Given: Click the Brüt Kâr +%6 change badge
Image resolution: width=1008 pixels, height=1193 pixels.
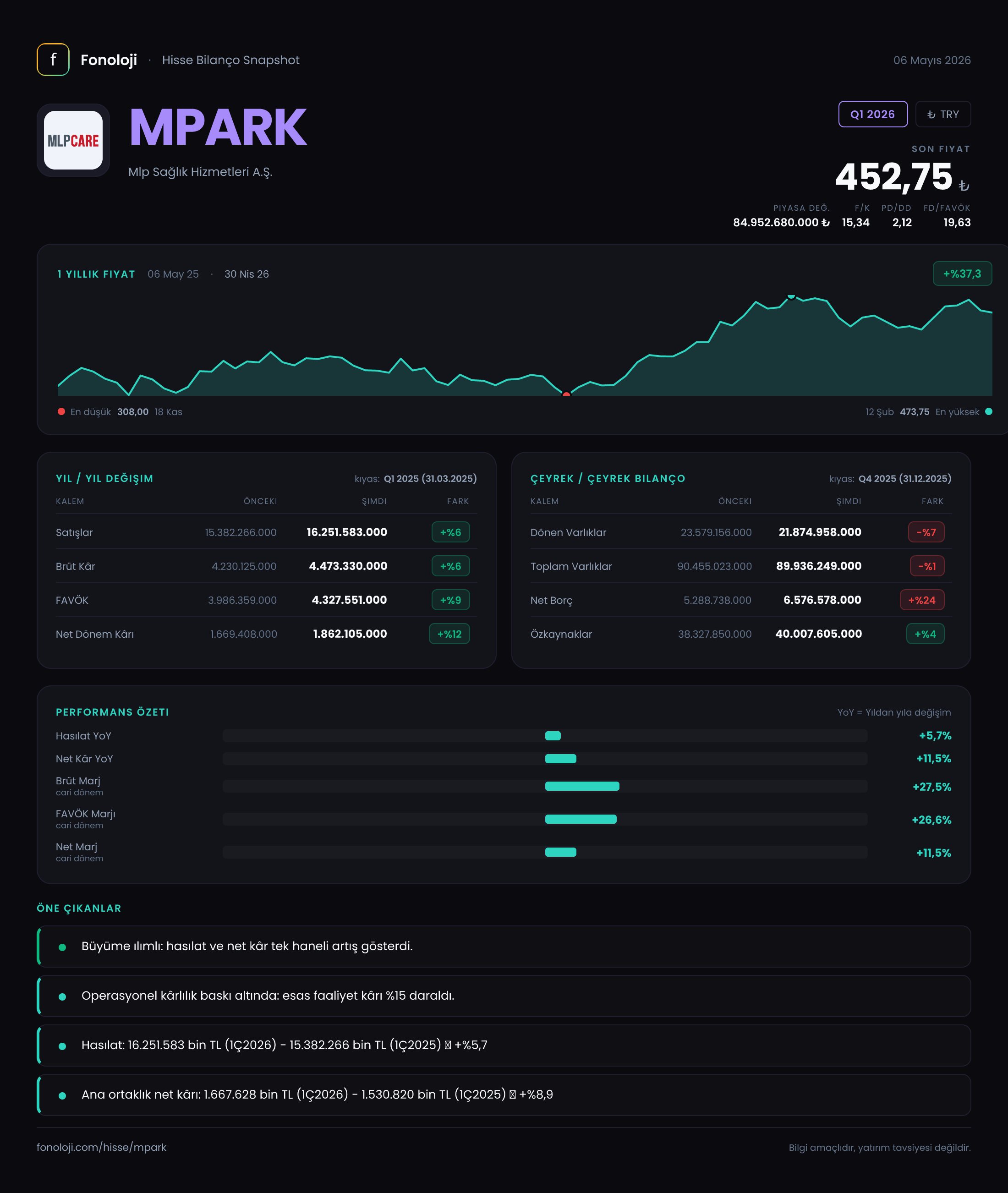Looking at the screenshot, I should [450, 566].
